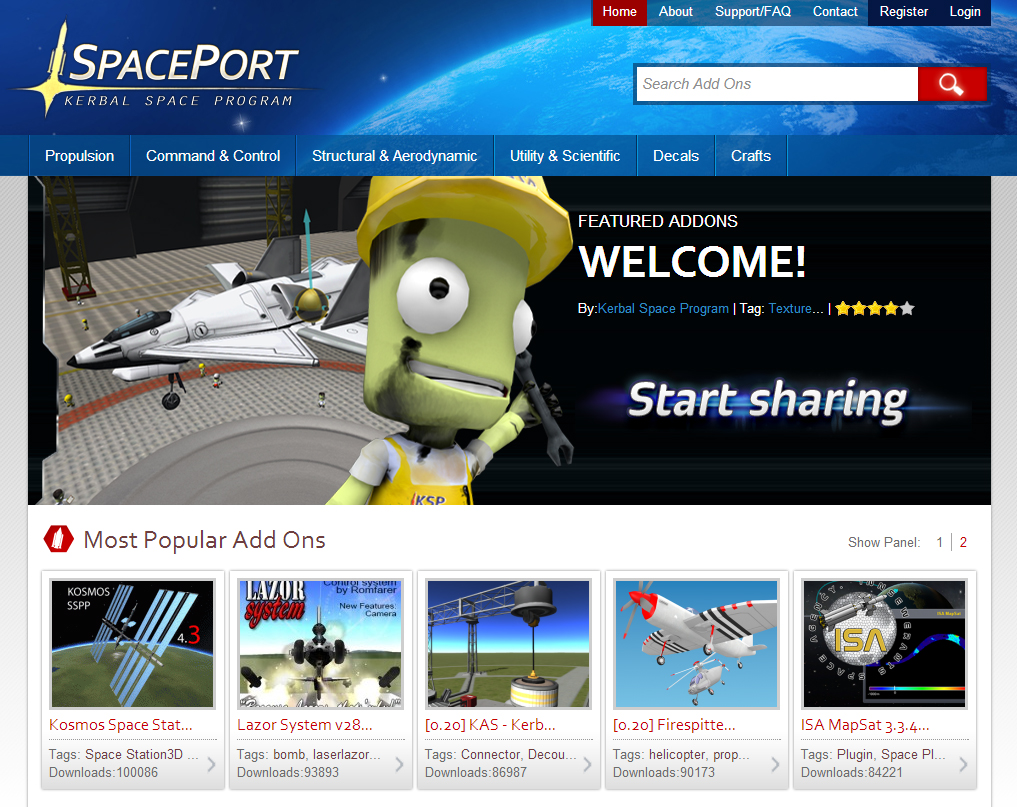
Task: Open the Structural & Aerodynamic category
Action: [394, 156]
